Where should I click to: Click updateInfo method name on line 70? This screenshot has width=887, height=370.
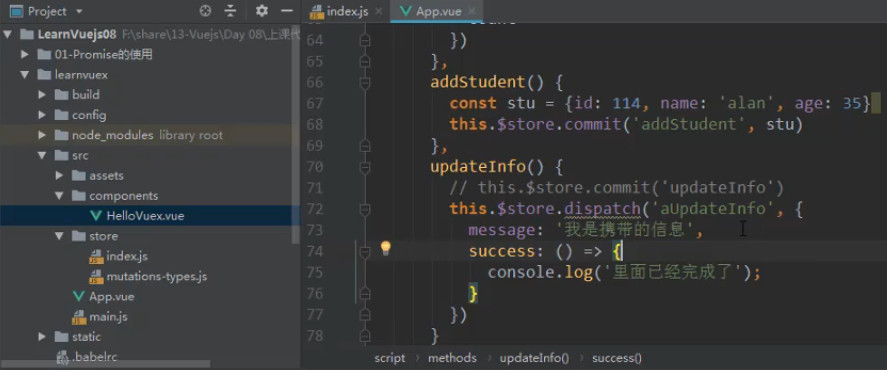pyautogui.click(x=478, y=167)
